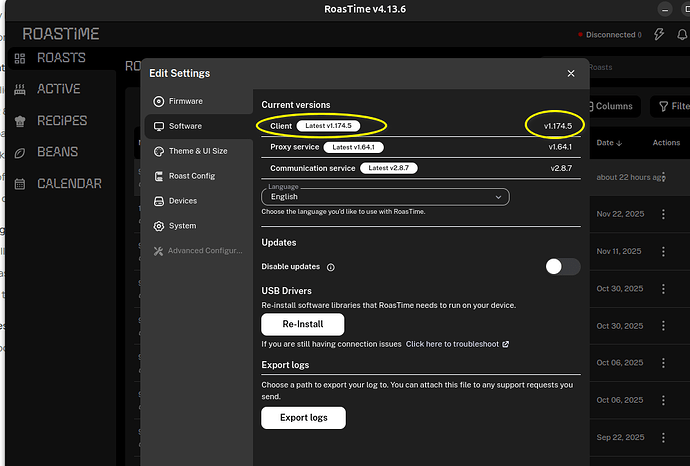Expand the Language dropdown

tap(385, 197)
